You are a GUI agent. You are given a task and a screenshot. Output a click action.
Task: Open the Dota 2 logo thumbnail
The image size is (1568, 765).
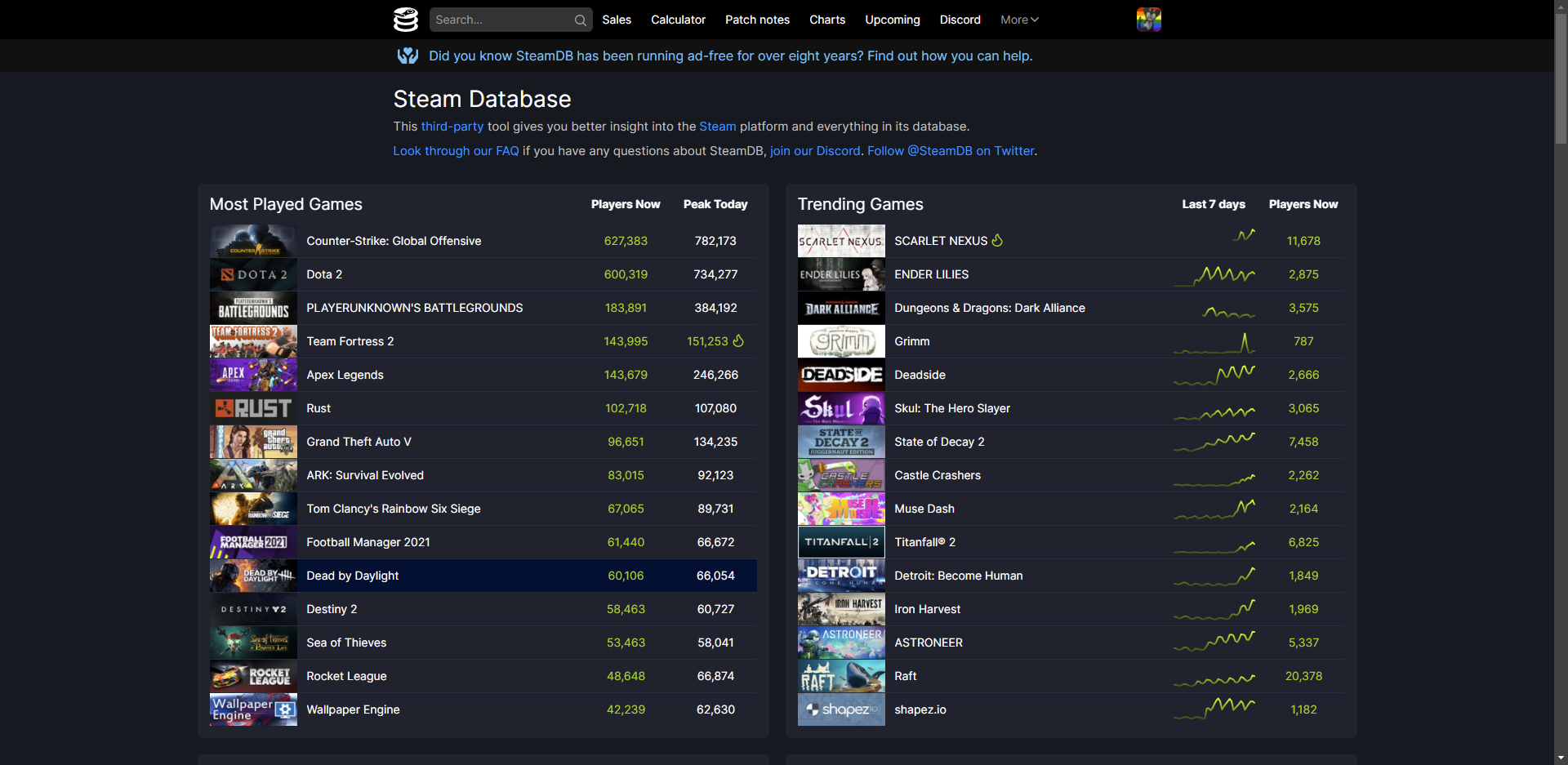pyautogui.click(x=253, y=274)
